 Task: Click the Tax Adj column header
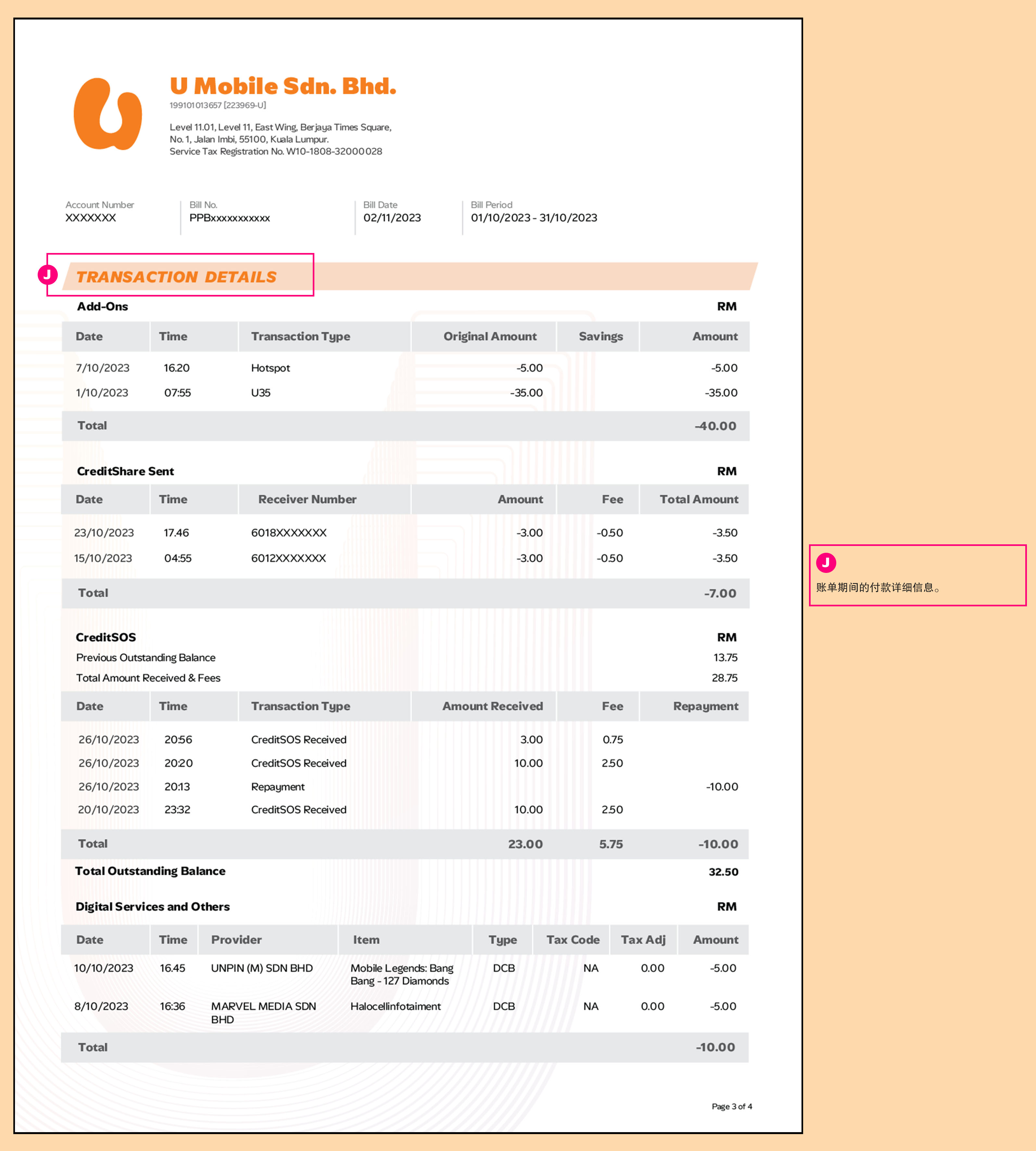click(x=643, y=940)
